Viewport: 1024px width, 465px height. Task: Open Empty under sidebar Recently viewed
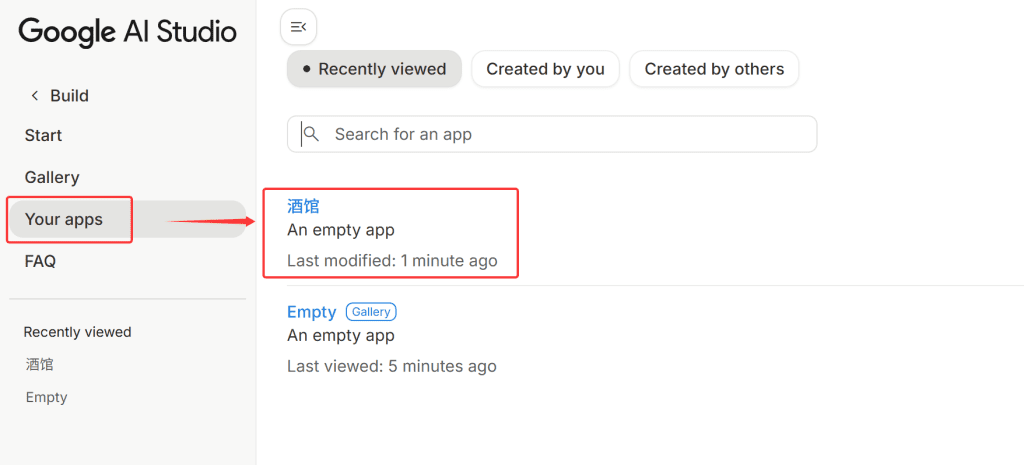point(46,397)
